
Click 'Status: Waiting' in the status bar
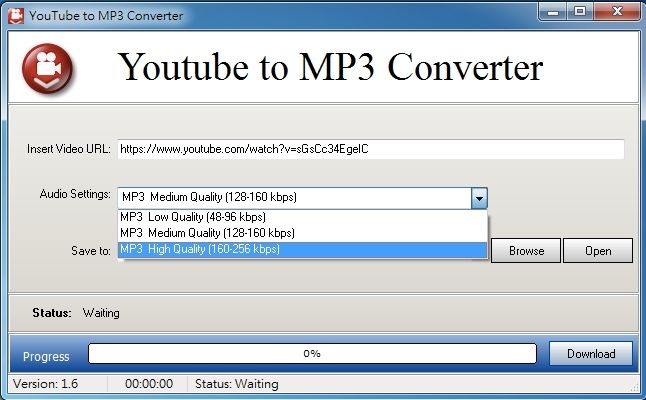(236, 384)
